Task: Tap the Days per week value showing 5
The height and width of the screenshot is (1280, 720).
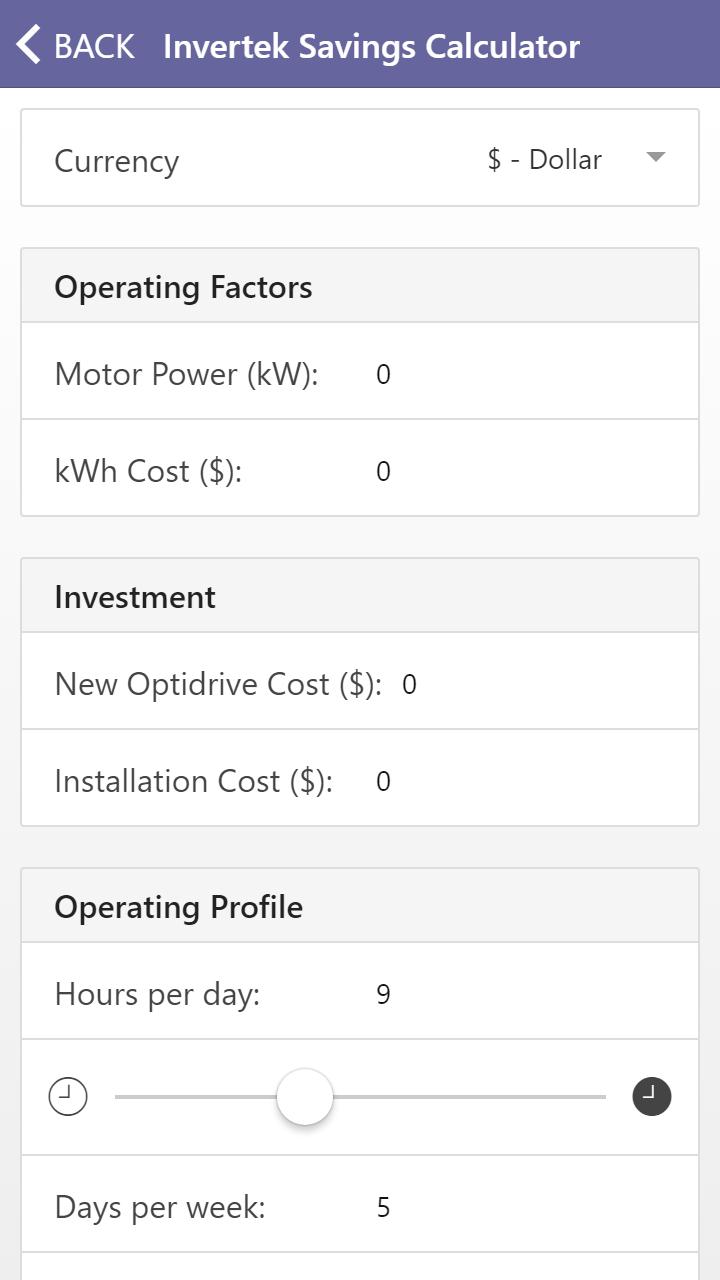Action: coord(383,1207)
